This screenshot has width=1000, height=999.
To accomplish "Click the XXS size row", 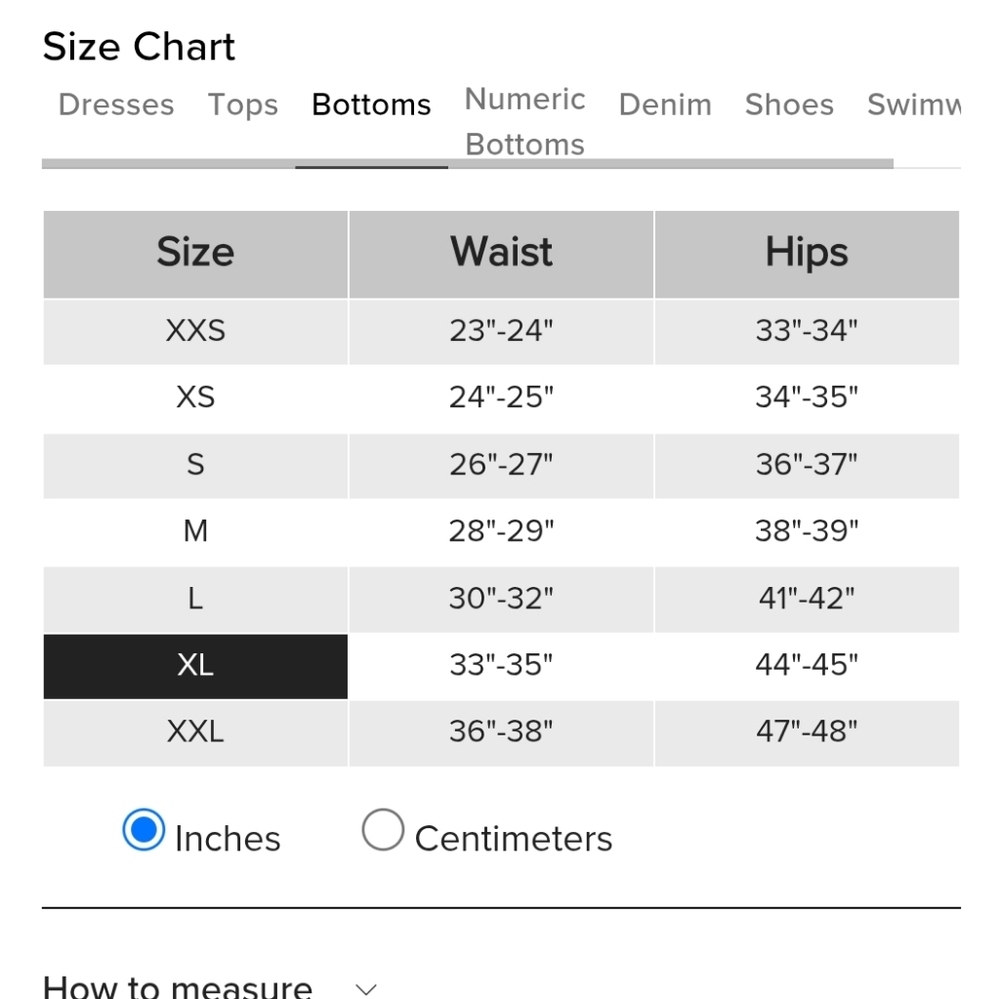I will (501, 332).
